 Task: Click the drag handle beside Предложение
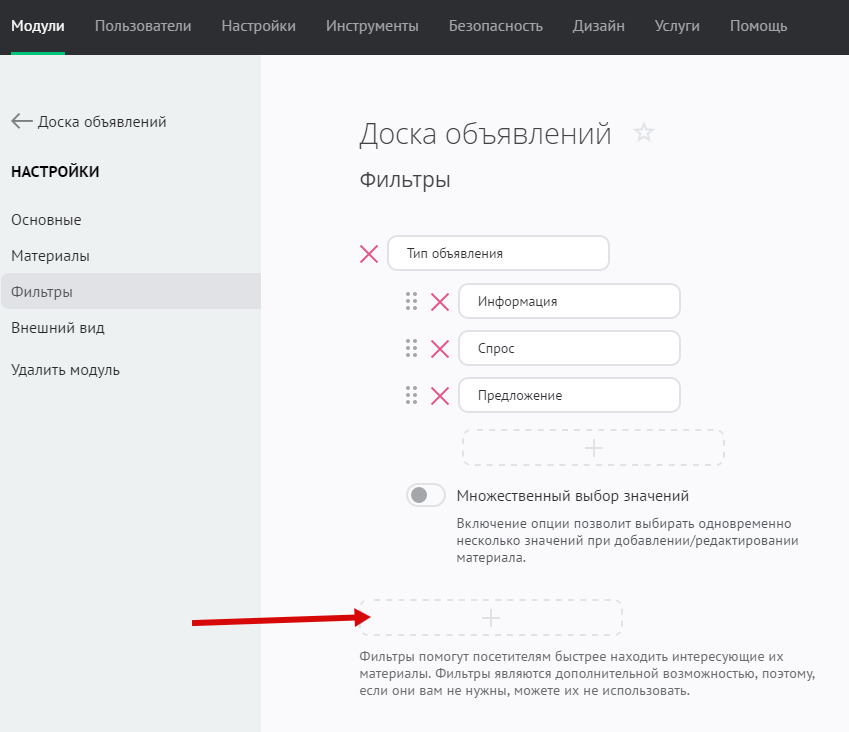(x=411, y=395)
